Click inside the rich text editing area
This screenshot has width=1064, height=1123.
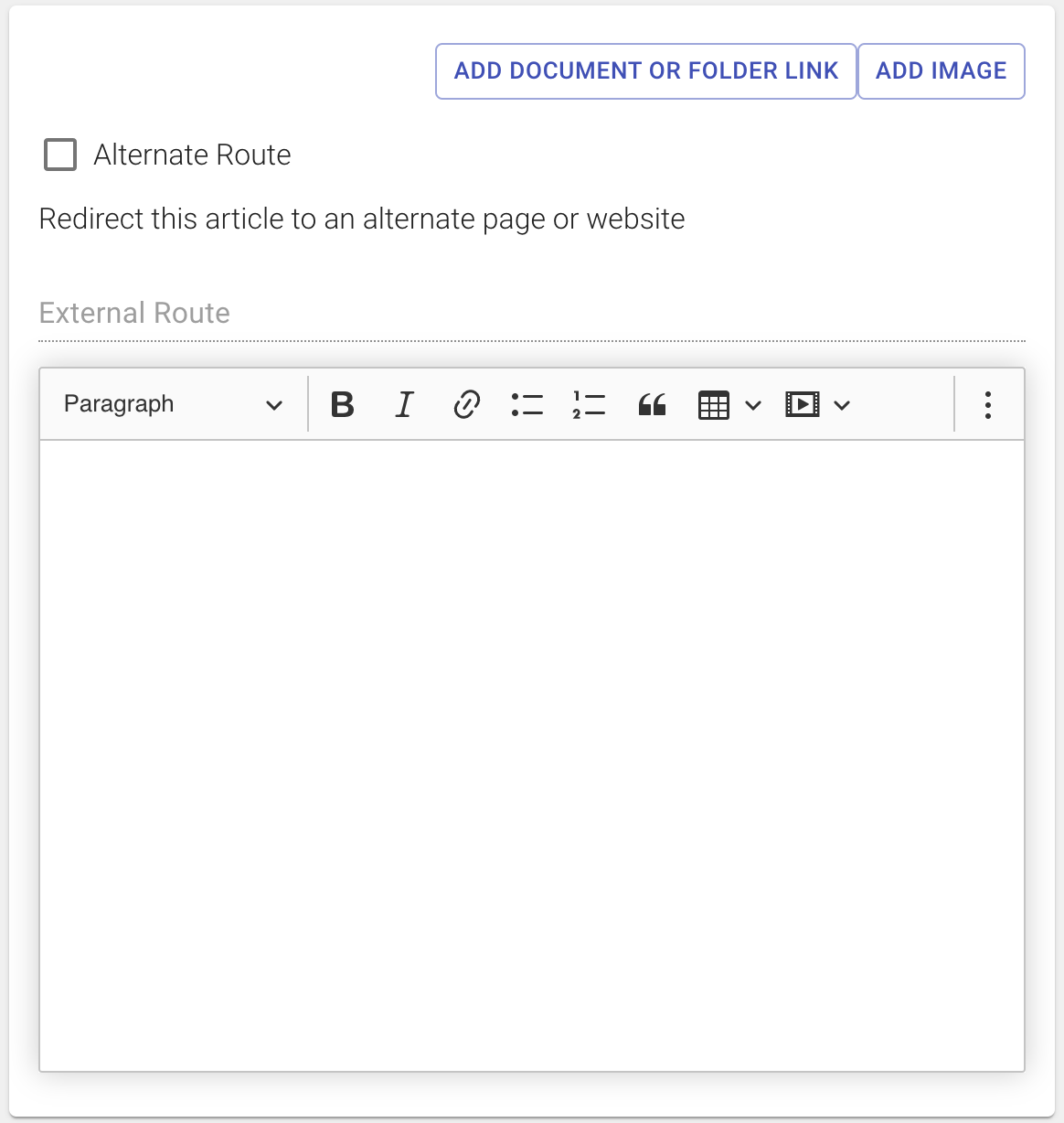pyautogui.click(x=532, y=755)
